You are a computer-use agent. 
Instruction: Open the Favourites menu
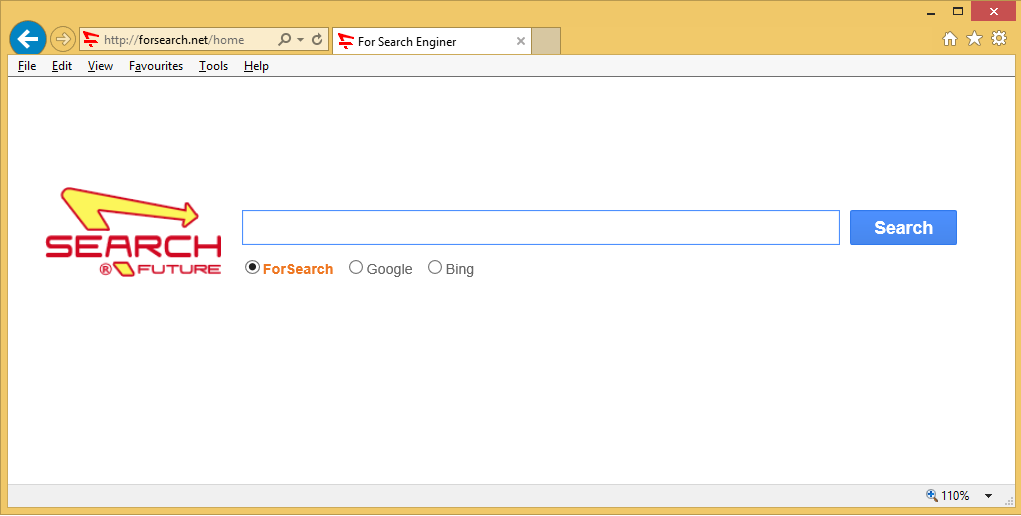(156, 66)
